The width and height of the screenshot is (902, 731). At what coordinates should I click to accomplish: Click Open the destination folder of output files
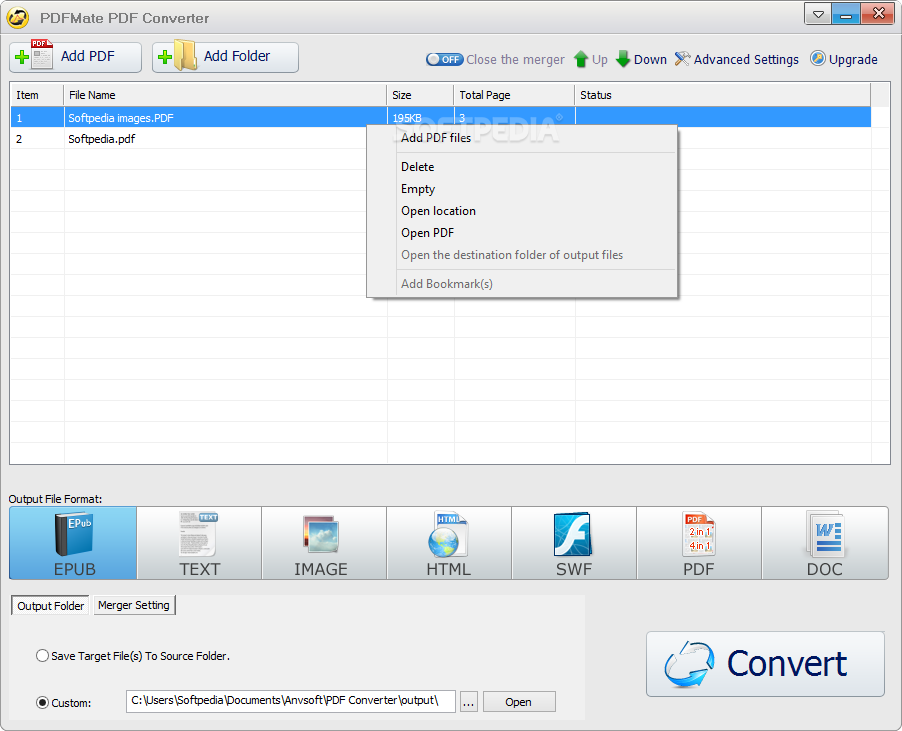(x=522, y=255)
